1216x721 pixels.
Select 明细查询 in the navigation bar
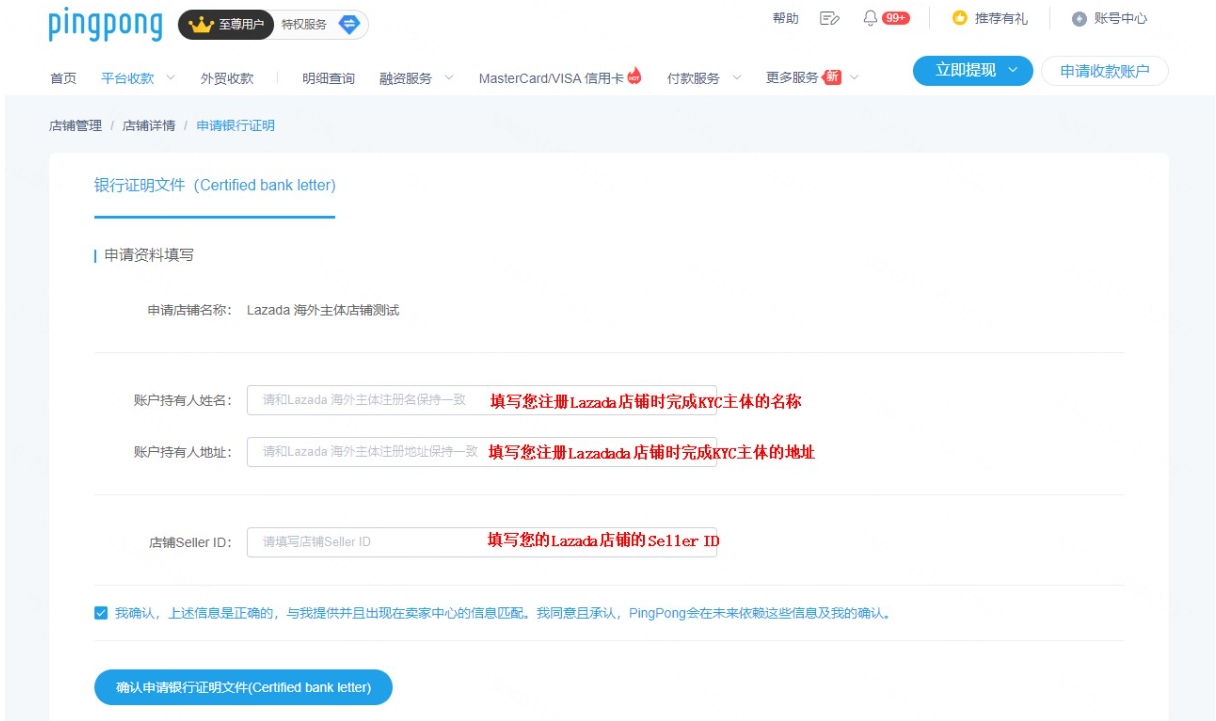(x=330, y=75)
